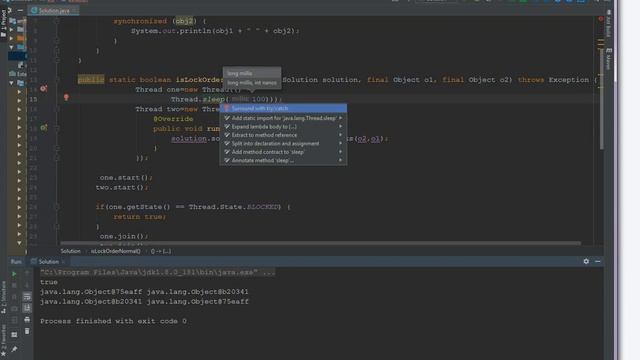Image resolution: width=640 pixels, height=360 pixels.
Task: Toggle scroll-to-end in the Run console
Action: tap(27, 308)
